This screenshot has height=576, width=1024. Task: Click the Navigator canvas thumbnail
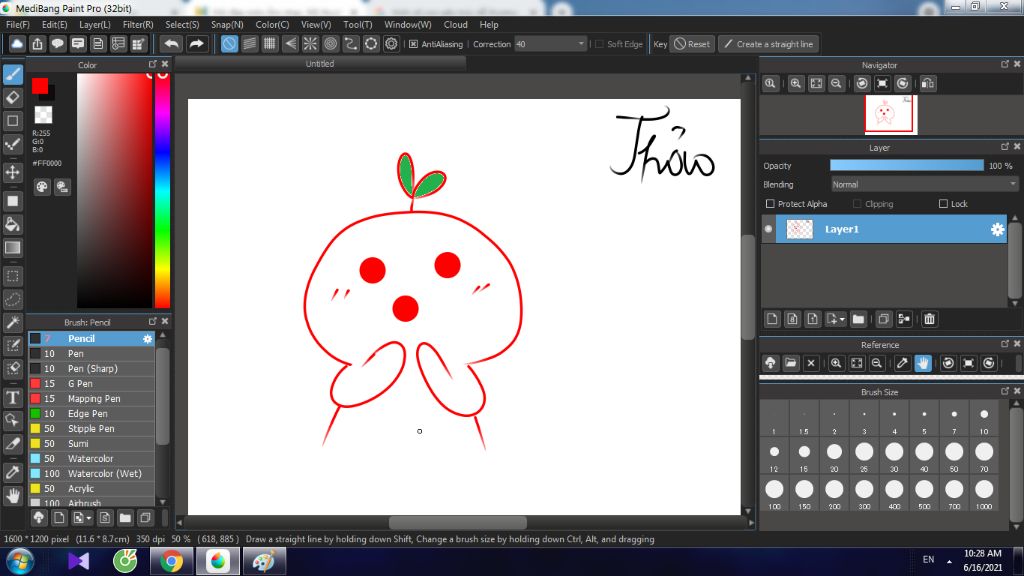[x=891, y=114]
